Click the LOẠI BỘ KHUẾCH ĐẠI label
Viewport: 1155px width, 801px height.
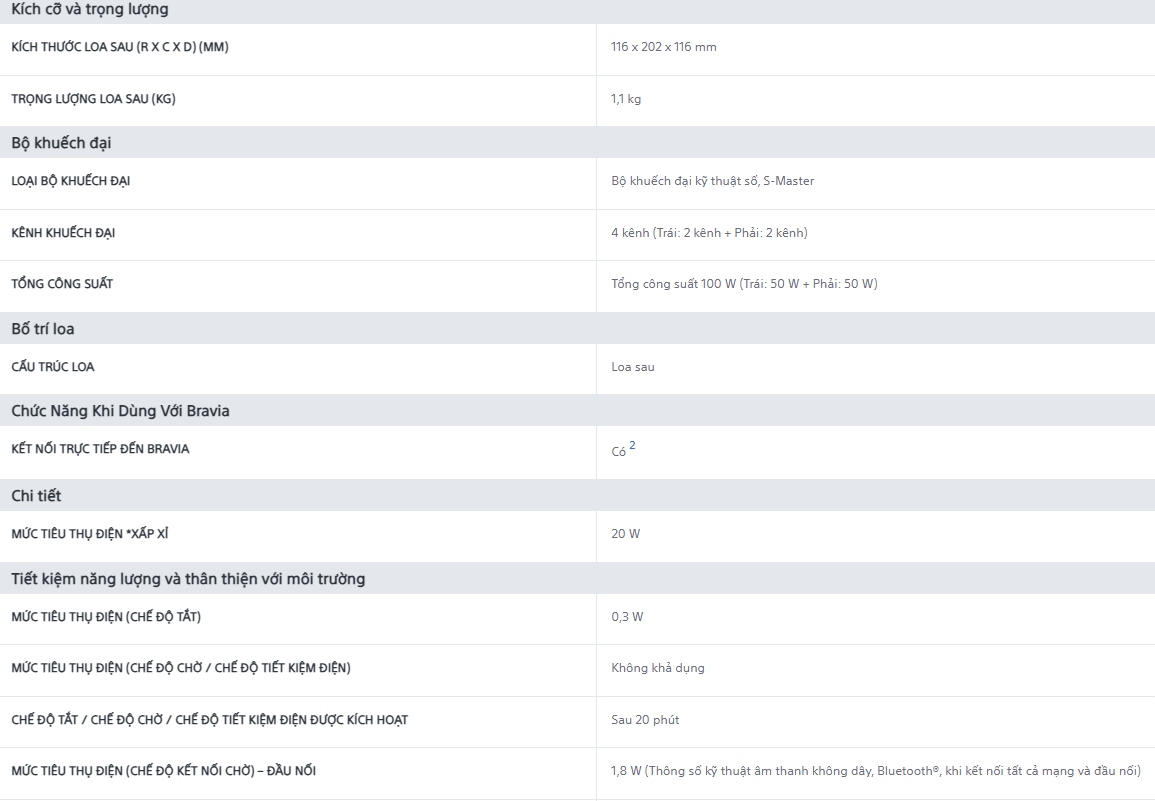point(71,181)
